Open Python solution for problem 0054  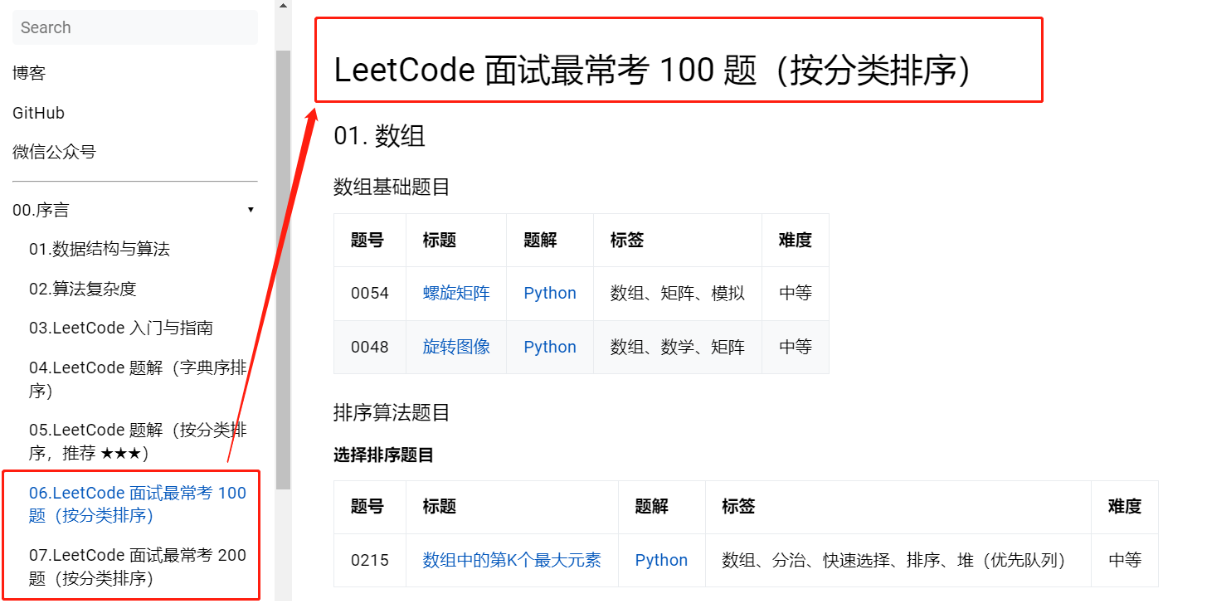click(x=550, y=293)
